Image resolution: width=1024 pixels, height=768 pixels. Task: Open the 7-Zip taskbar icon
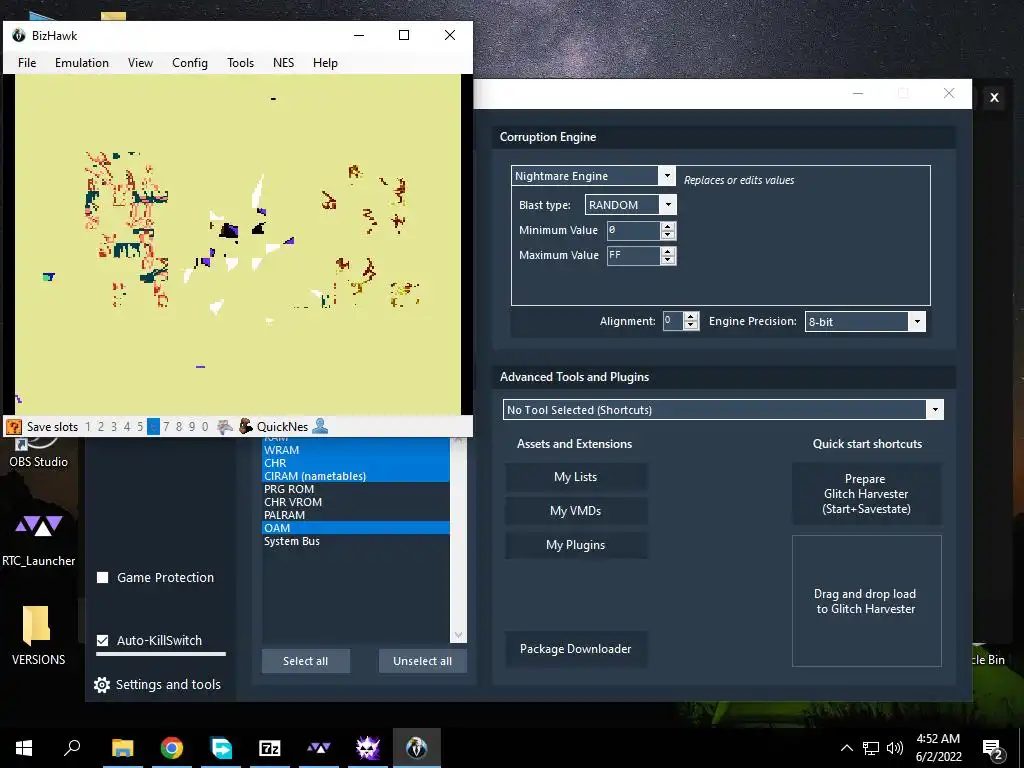click(x=270, y=748)
